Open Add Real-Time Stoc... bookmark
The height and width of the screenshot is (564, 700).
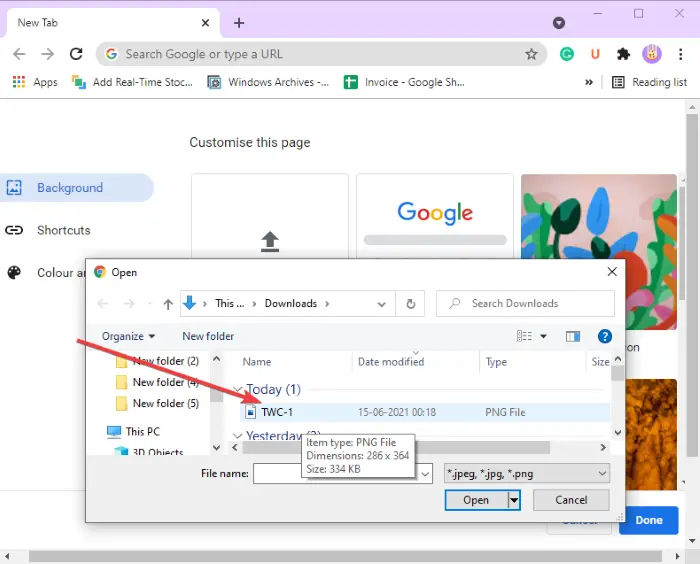[x=132, y=82]
